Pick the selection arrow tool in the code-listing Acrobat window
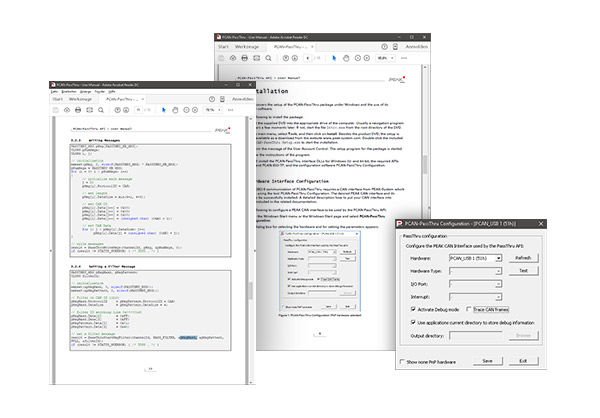Viewport: 600px width, 418px height. pyautogui.click(x=164, y=110)
